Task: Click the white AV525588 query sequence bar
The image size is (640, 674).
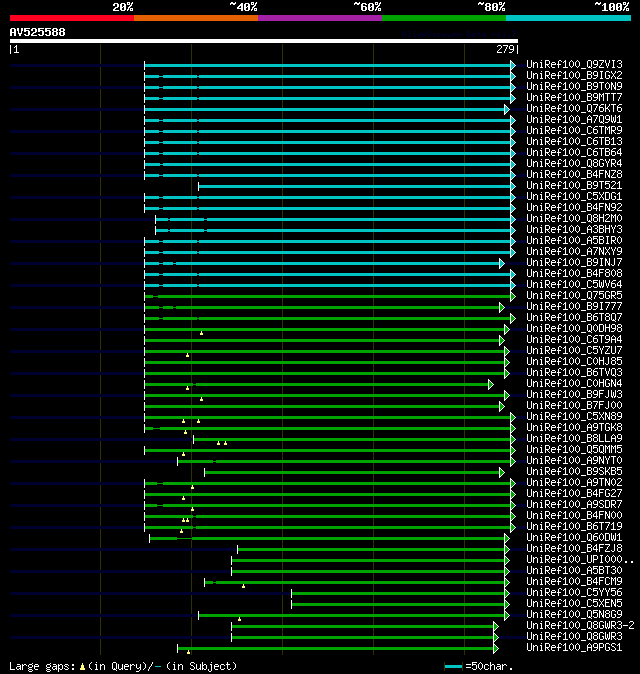Action: [x=264, y=41]
